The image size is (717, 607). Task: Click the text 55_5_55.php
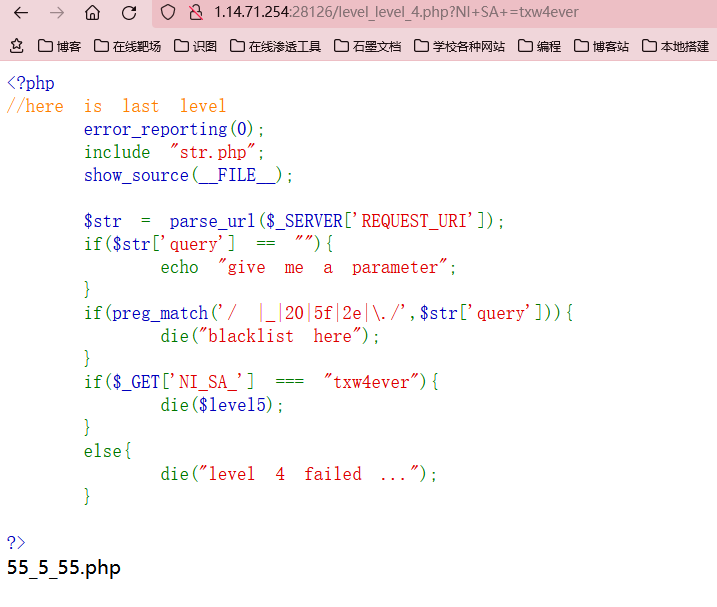(64, 568)
